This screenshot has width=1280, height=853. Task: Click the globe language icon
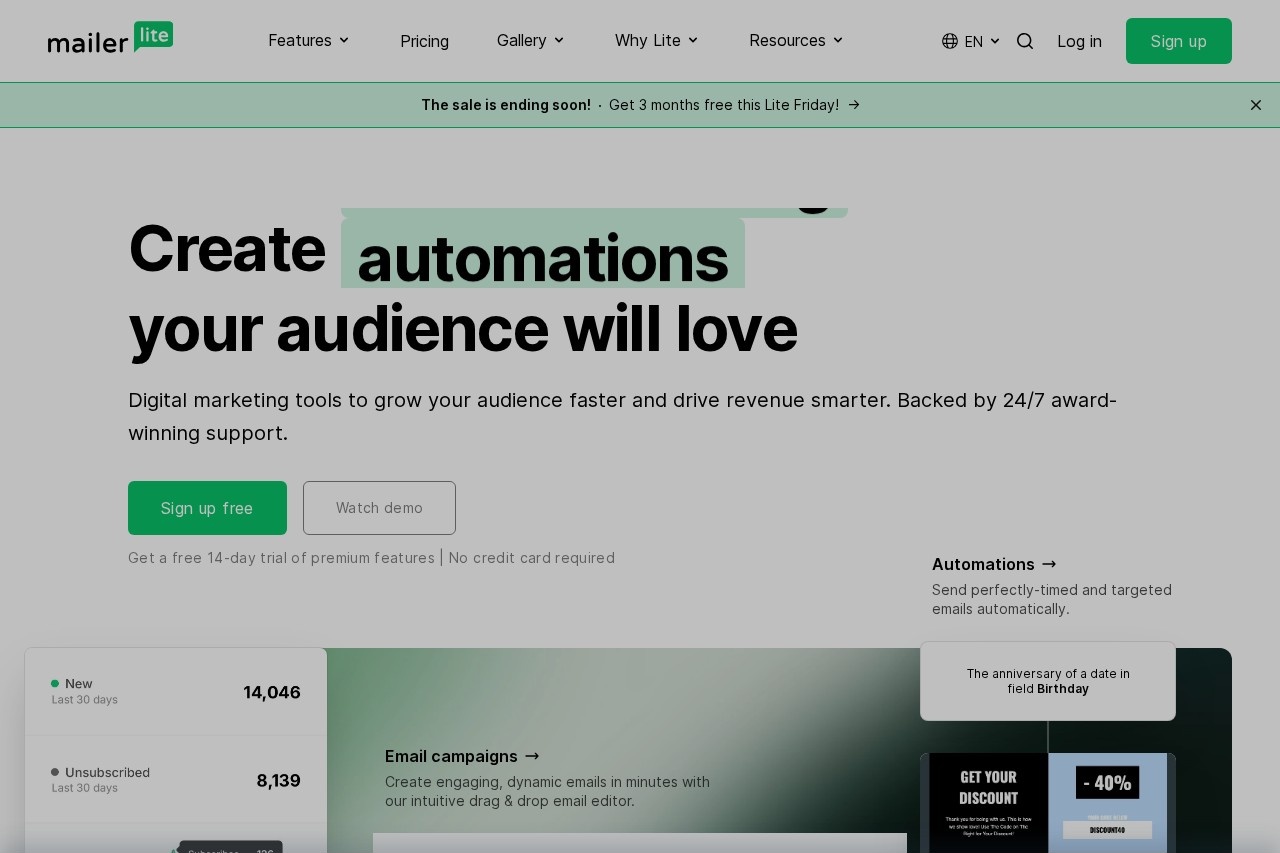coord(950,41)
